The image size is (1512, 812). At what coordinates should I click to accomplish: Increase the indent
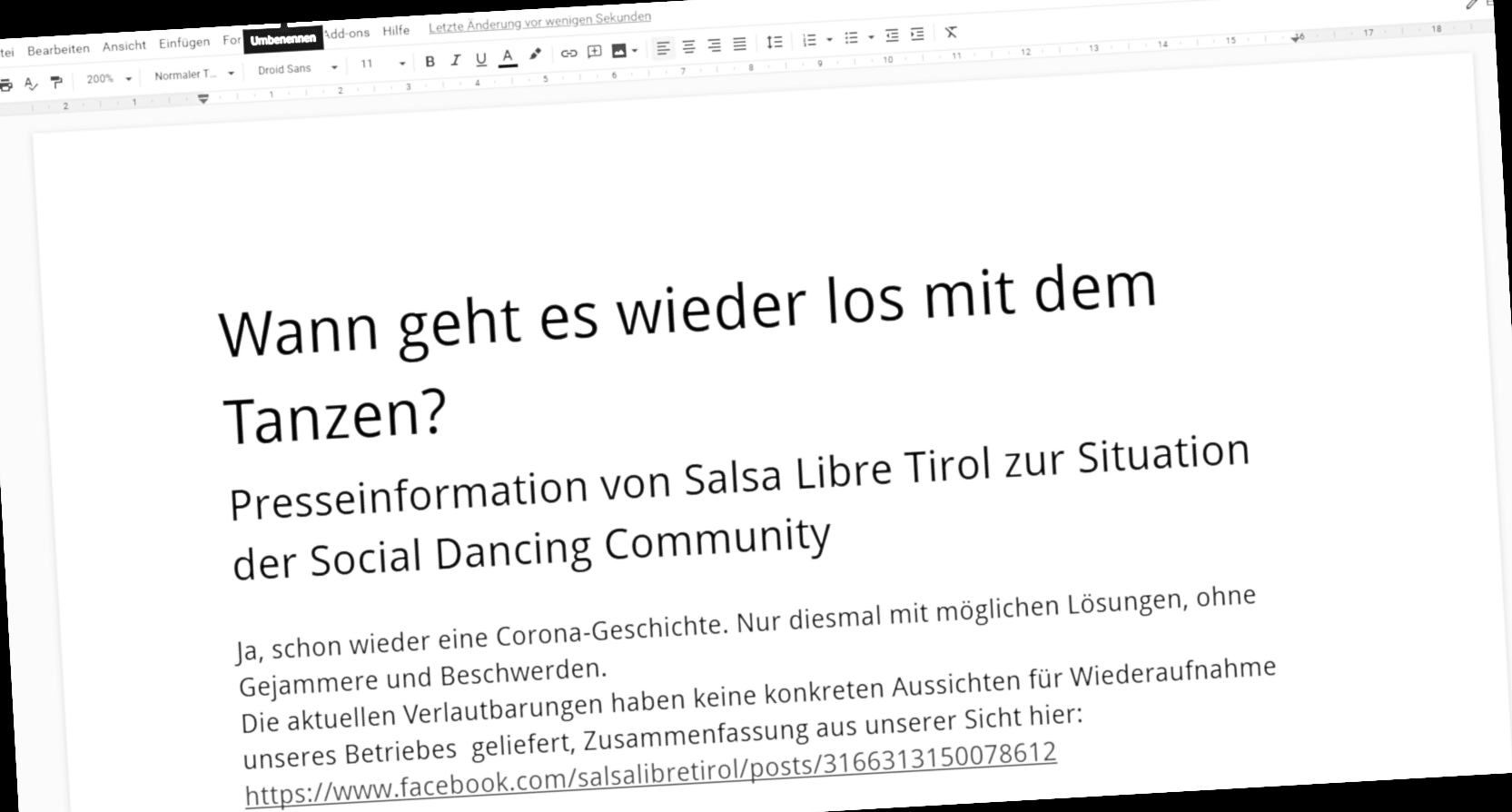pyautogui.click(x=917, y=34)
